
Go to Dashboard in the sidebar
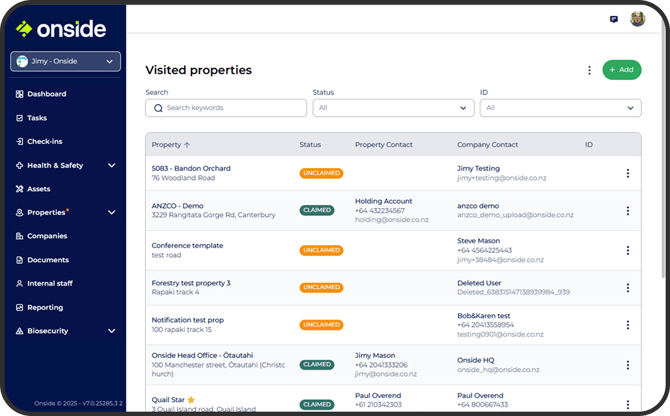pyautogui.click(x=46, y=94)
